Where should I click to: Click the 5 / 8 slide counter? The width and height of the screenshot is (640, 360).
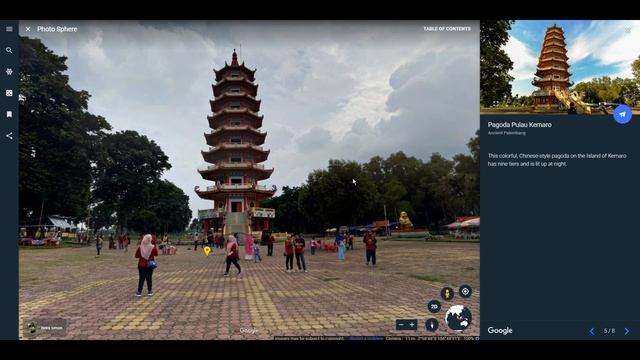609,331
